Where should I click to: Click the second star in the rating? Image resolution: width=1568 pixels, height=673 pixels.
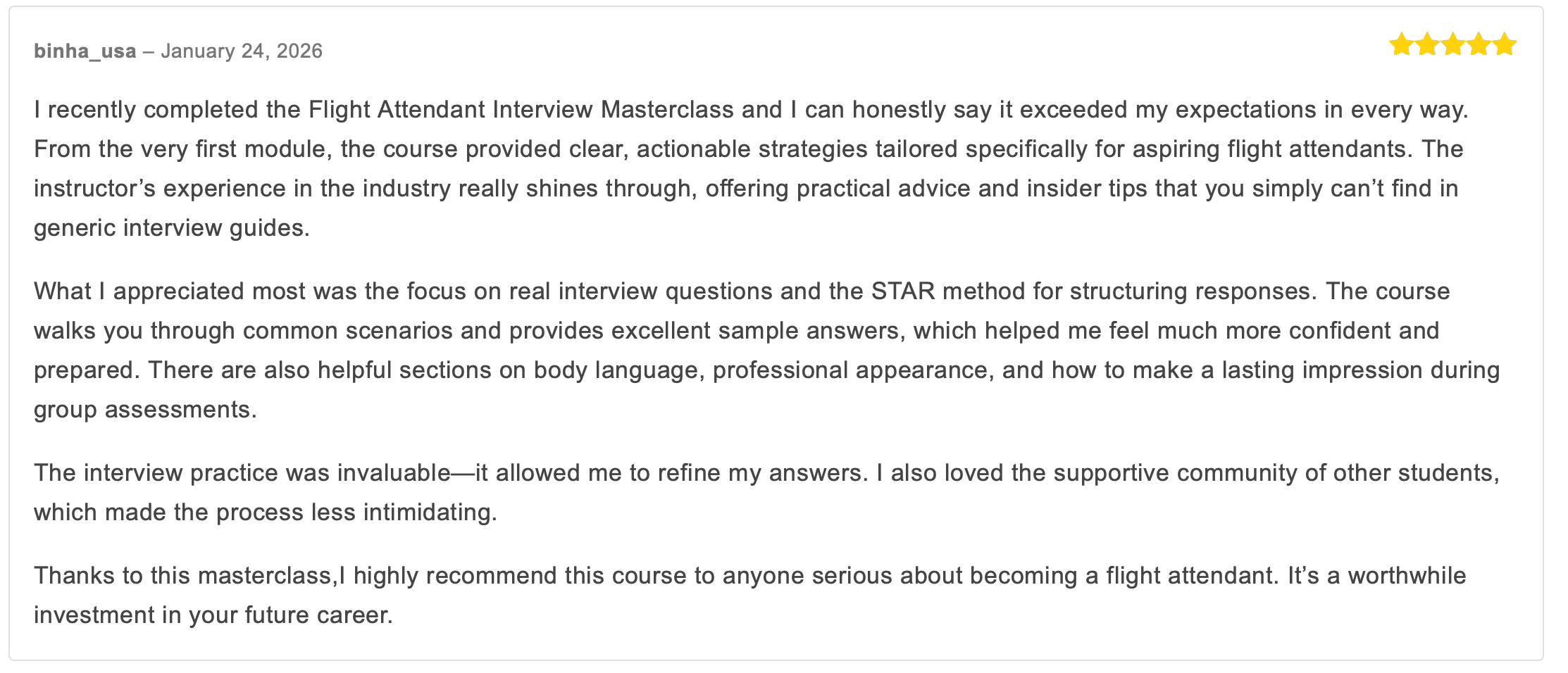click(x=1427, y=45)
